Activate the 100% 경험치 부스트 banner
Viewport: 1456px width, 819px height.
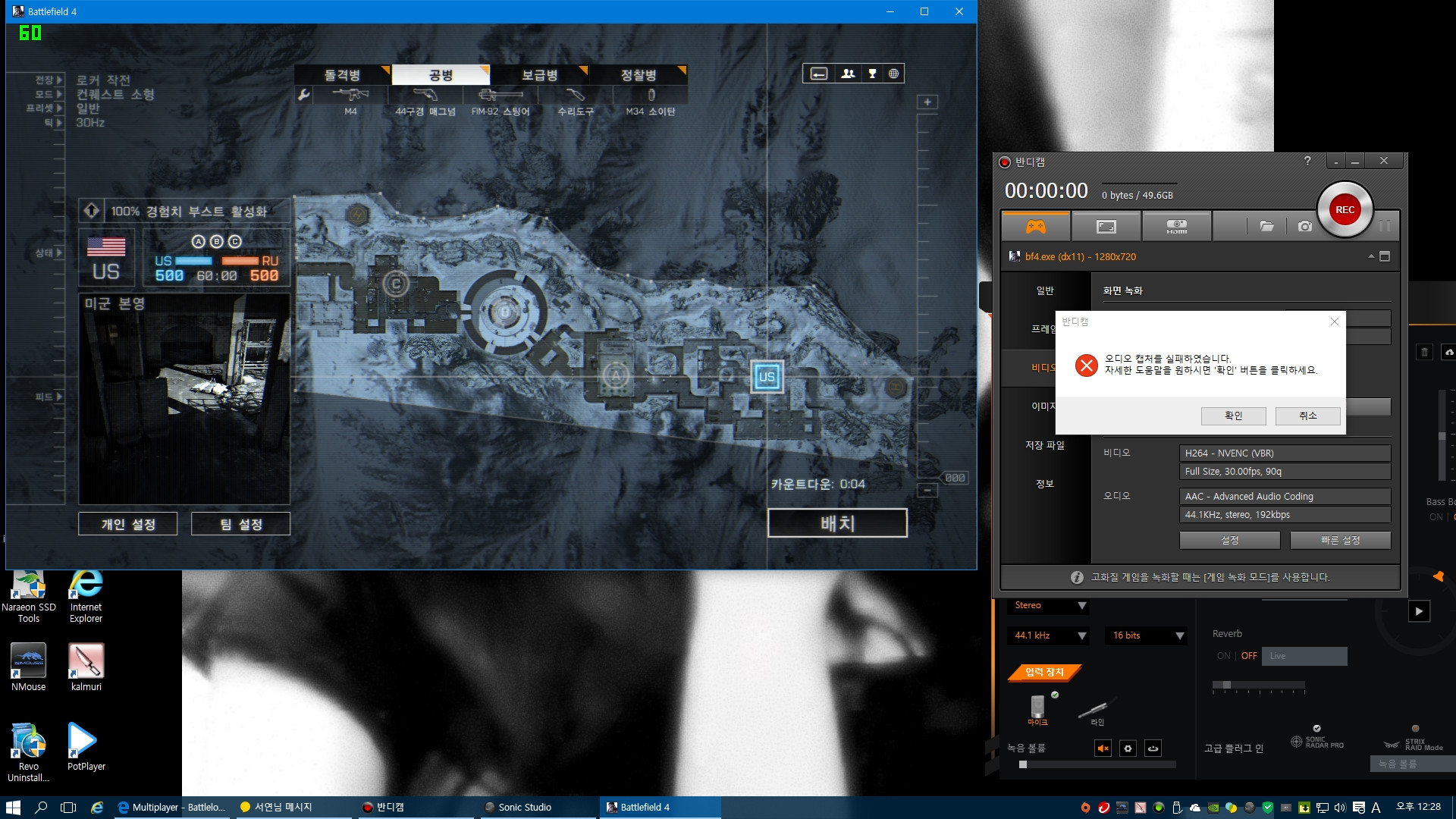click(x=184, y=211)
